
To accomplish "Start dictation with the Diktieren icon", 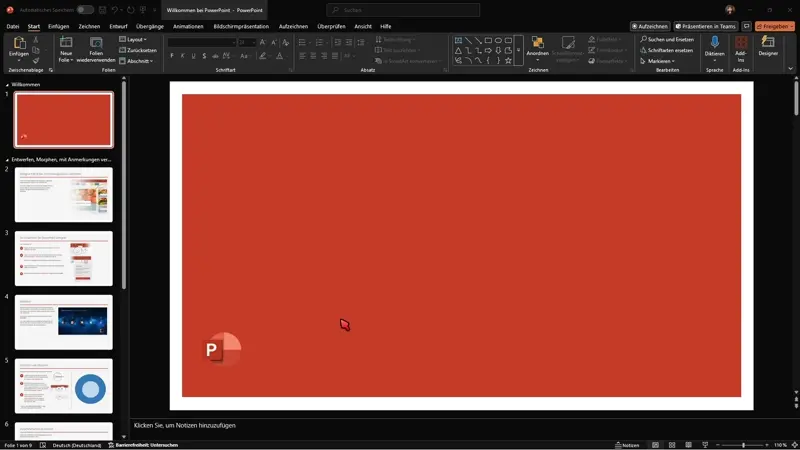I will [714, 44].
